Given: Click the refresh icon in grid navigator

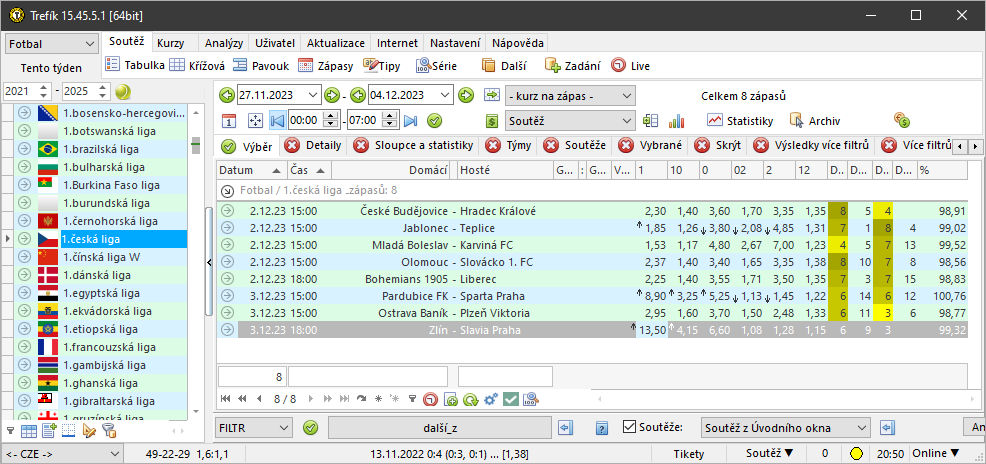Looking at the screenshot, I should (x=470, y=399).
